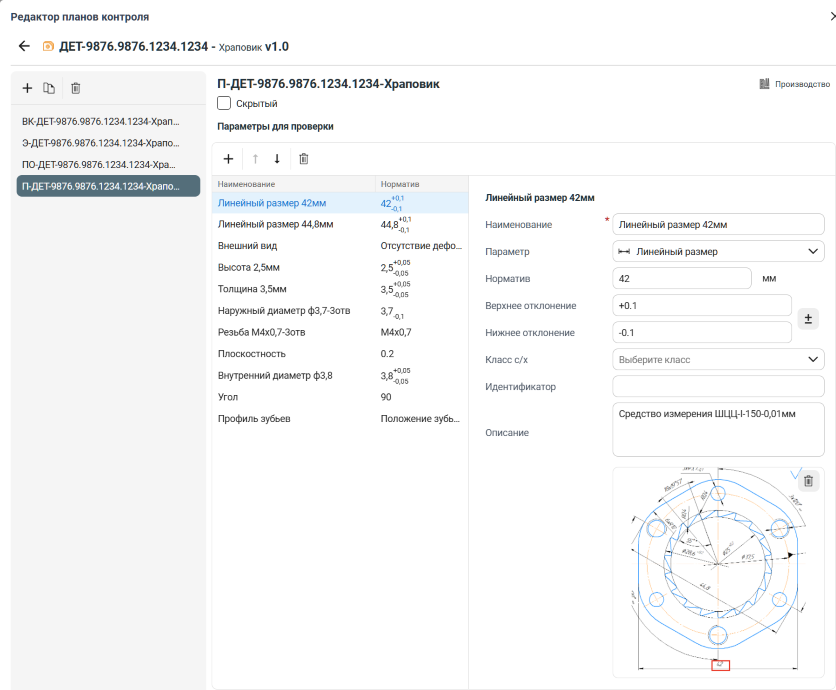This screenshot has height=690, width=836.
Task: Open the ПО-ДЕТ-9876 plan item
Action: pyautogui.click(x=99, y=164)
